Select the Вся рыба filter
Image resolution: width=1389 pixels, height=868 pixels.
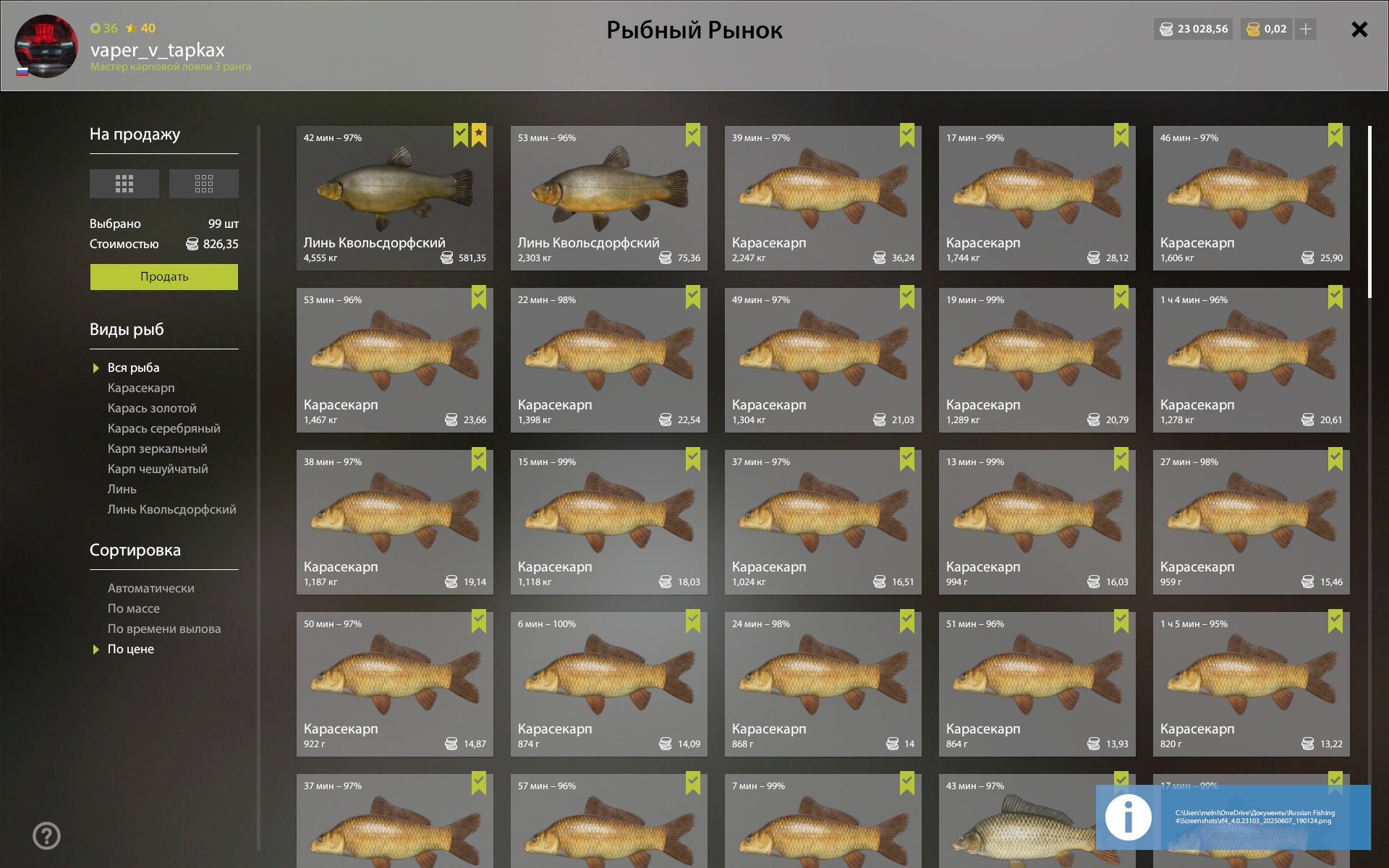pyautogui.click(x=134, y=367)
